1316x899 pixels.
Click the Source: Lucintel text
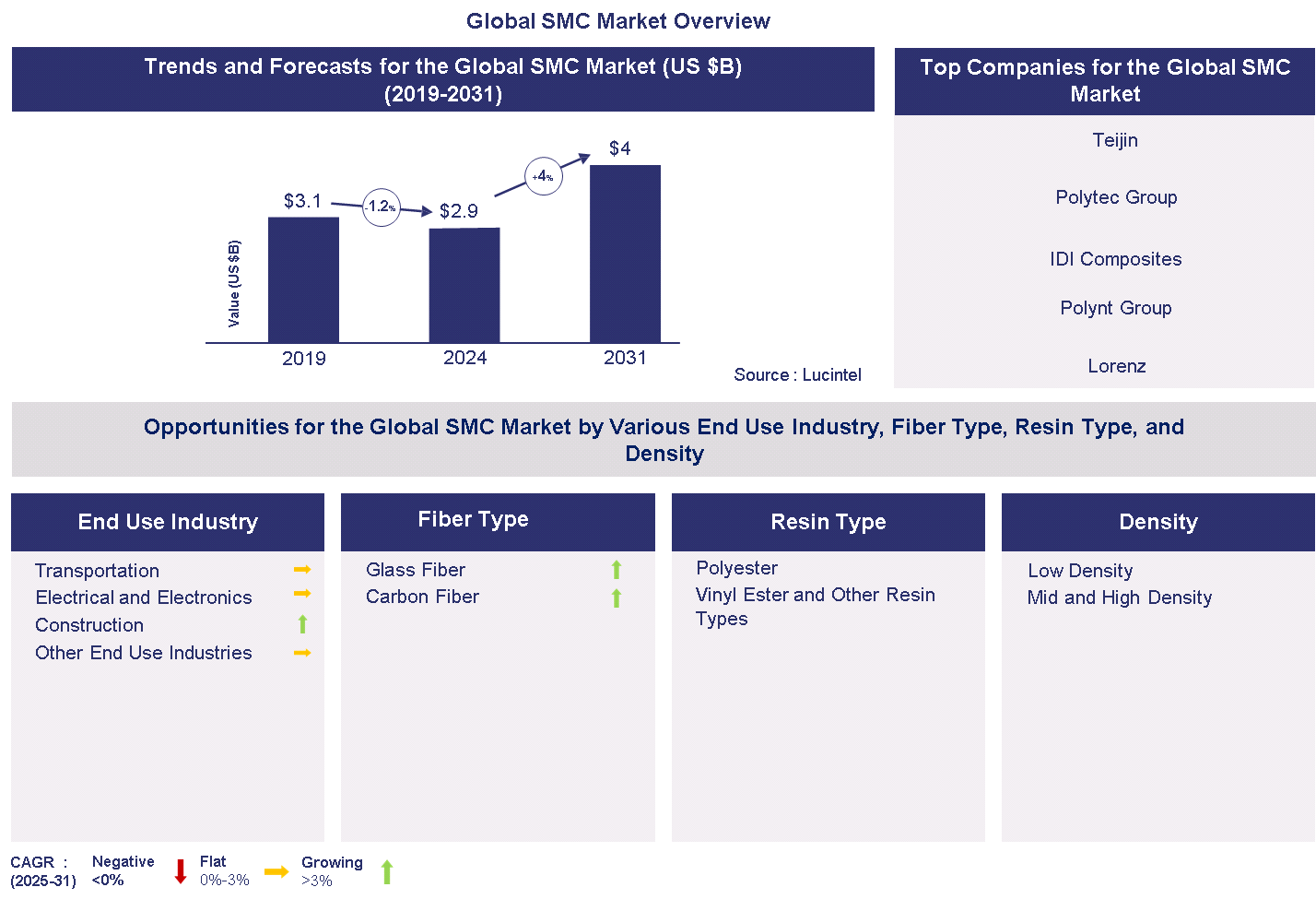point(797,374)
